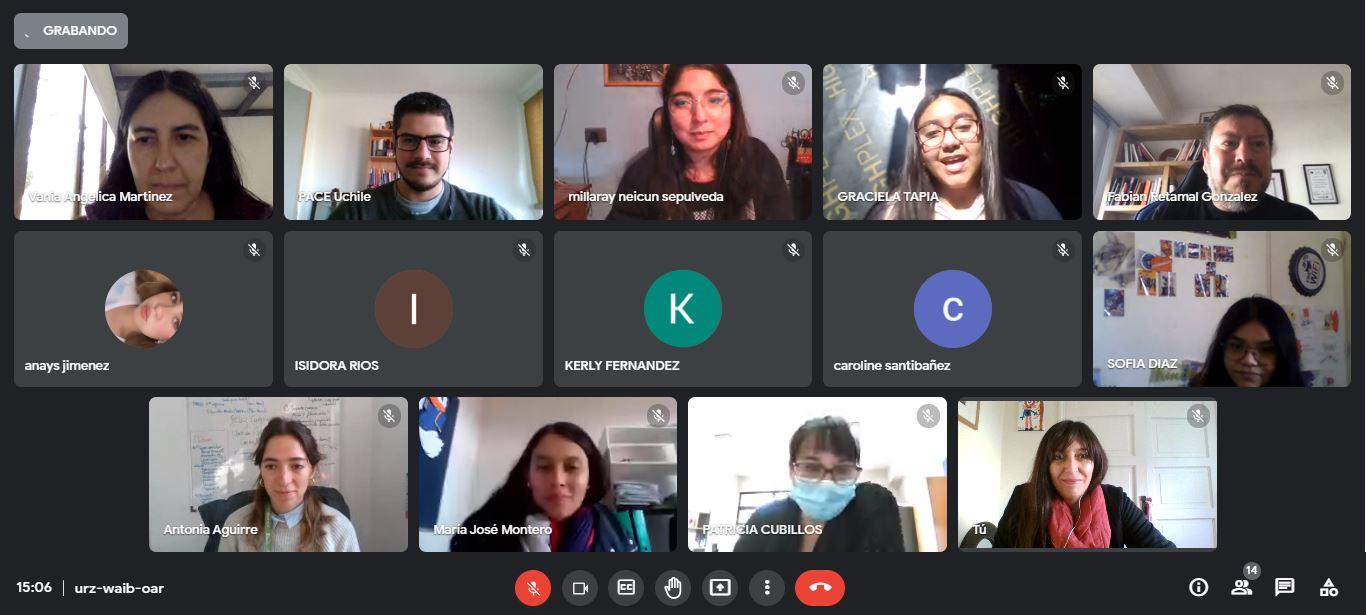Click the GRABANDO recording indicator
The width and height of the screenshot is (1366, 615).
[x=71, y=31]
